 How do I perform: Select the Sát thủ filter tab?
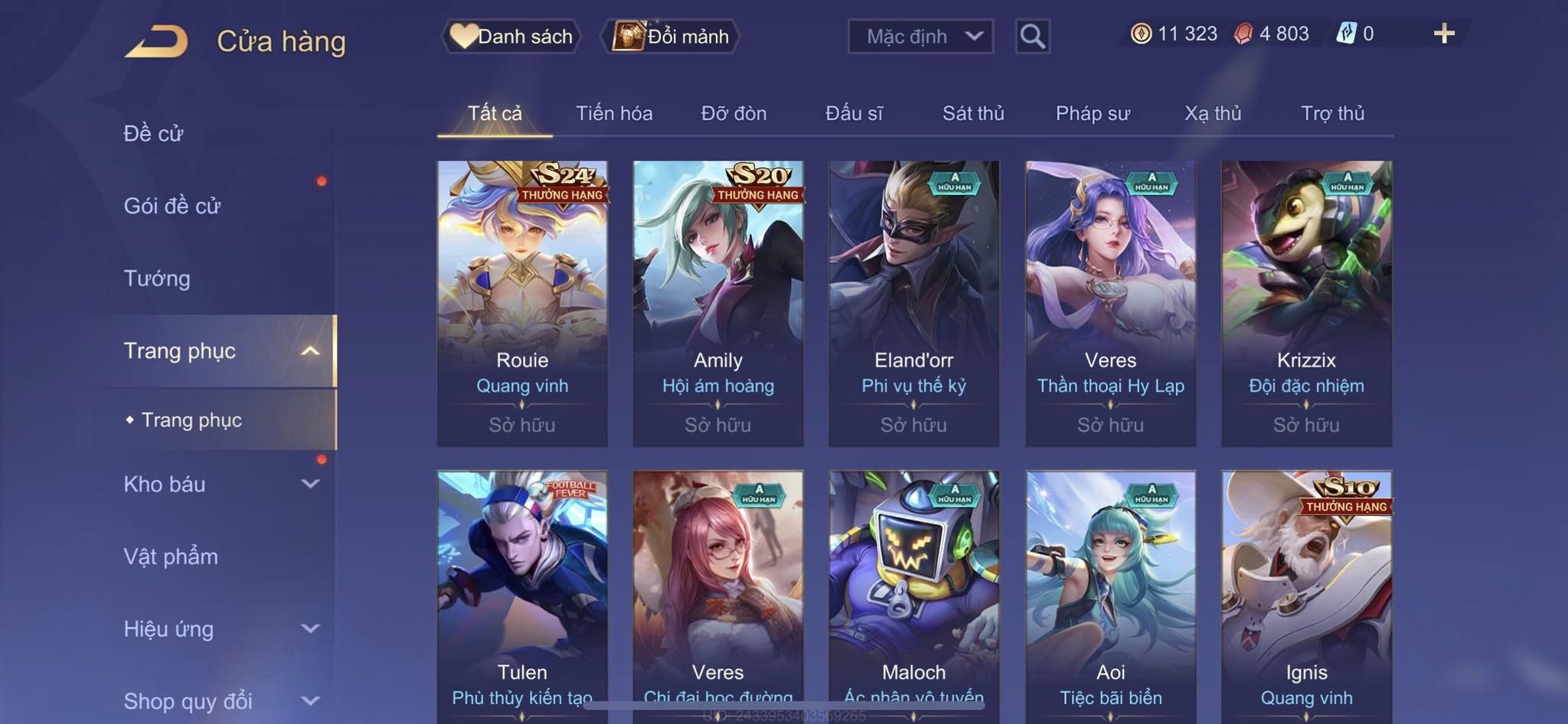[x=972, y=113]
